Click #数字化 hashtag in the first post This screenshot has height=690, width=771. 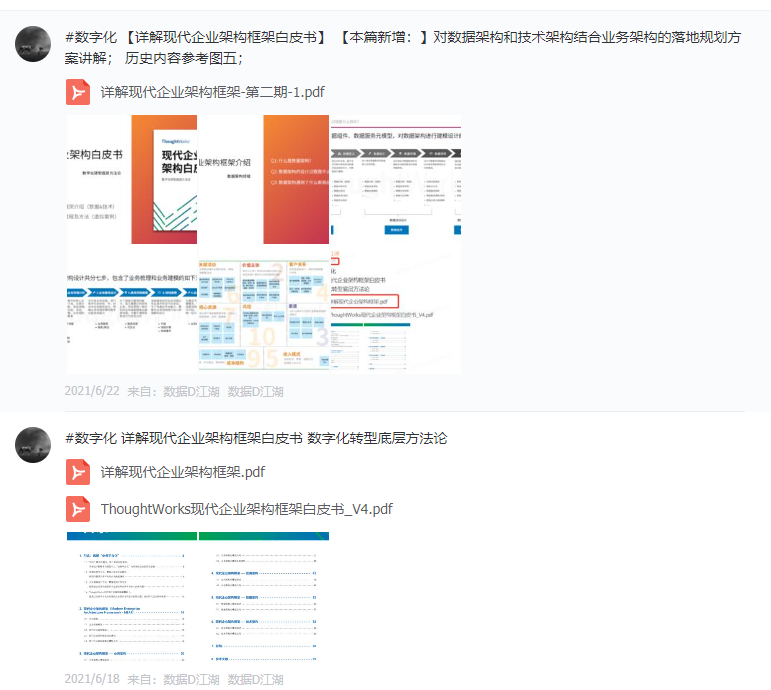point(91,37)
